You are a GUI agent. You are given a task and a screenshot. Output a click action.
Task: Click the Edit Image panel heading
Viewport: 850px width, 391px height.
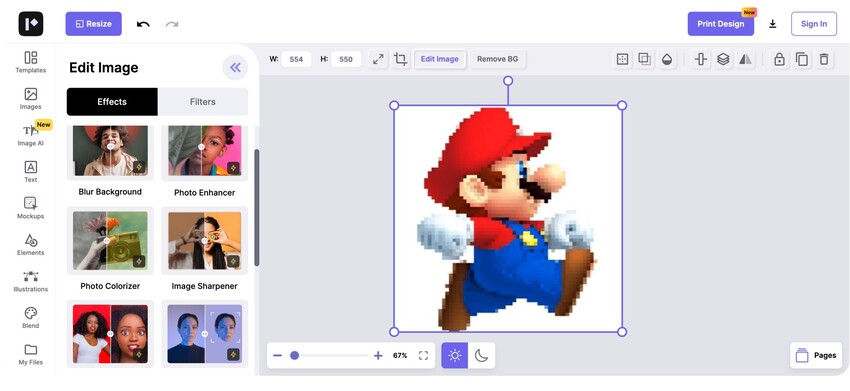[104, 68]
